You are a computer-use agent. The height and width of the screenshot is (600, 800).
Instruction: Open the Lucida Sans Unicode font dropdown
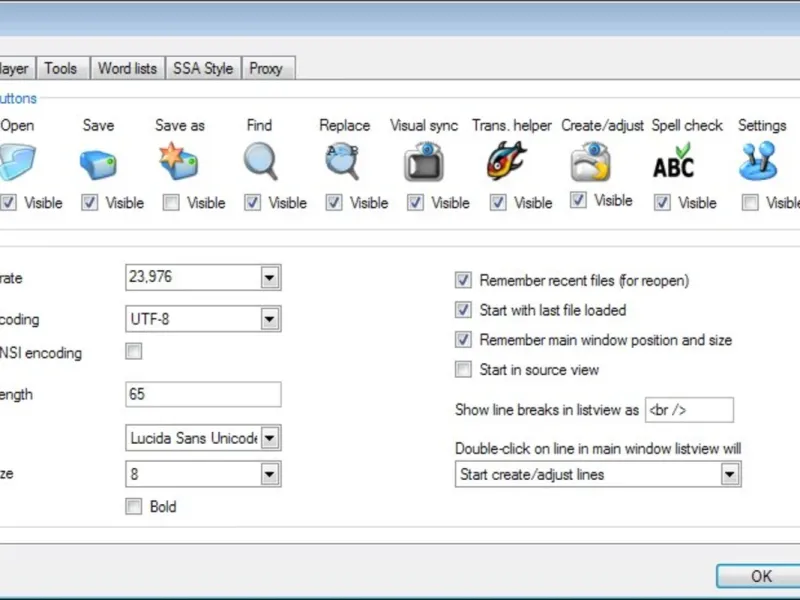(x=270, y=438)
